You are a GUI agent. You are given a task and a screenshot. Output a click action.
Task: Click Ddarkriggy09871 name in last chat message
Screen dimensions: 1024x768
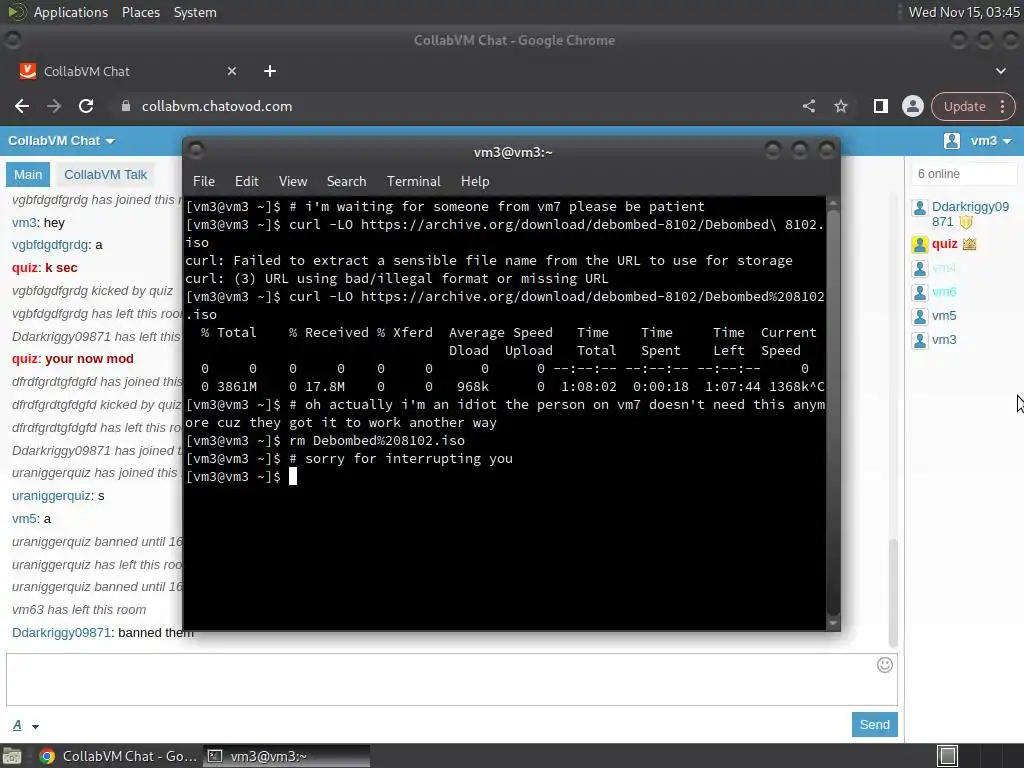tap(61, 633)
